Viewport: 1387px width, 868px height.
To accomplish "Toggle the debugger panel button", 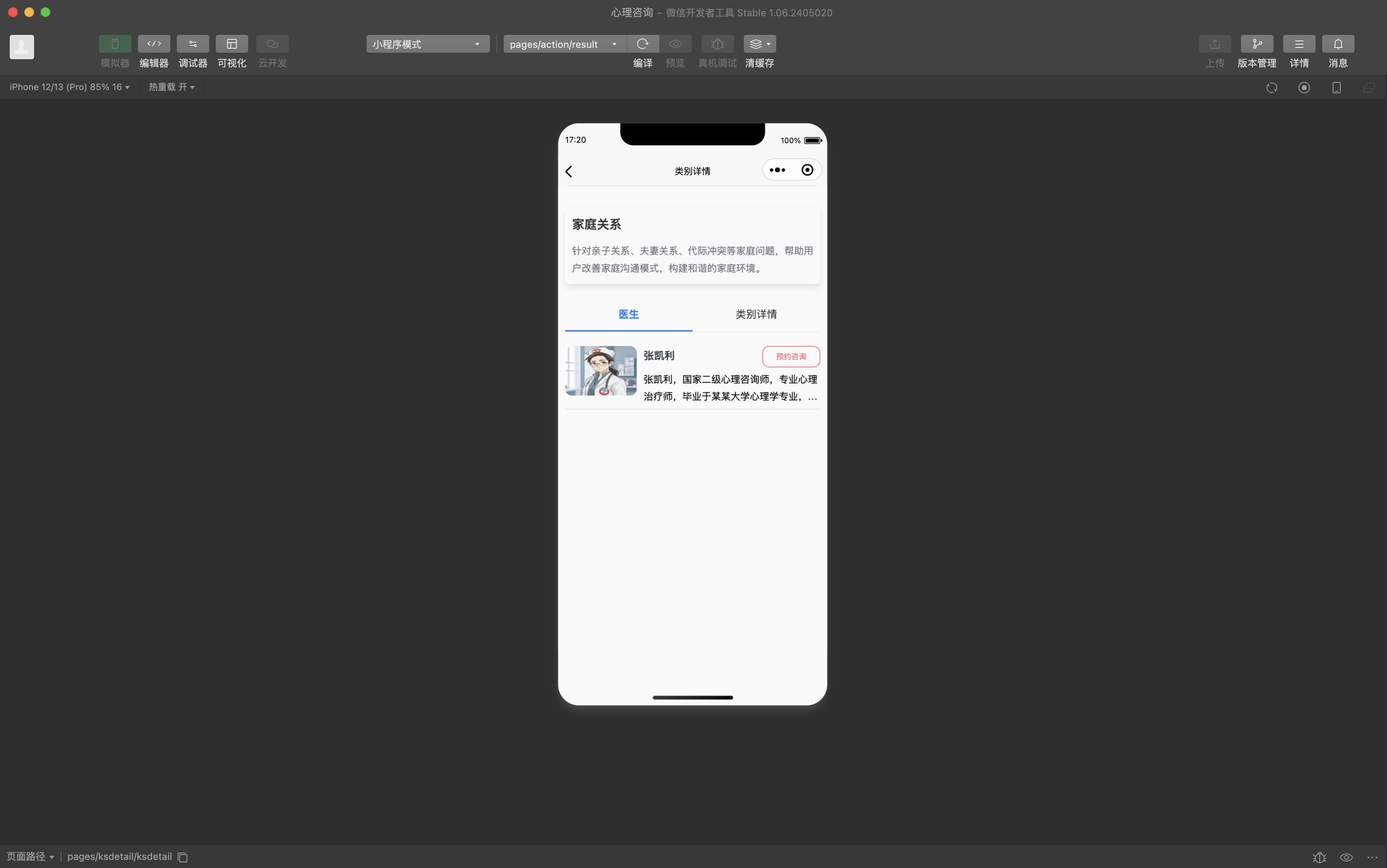I will point(193,44).
